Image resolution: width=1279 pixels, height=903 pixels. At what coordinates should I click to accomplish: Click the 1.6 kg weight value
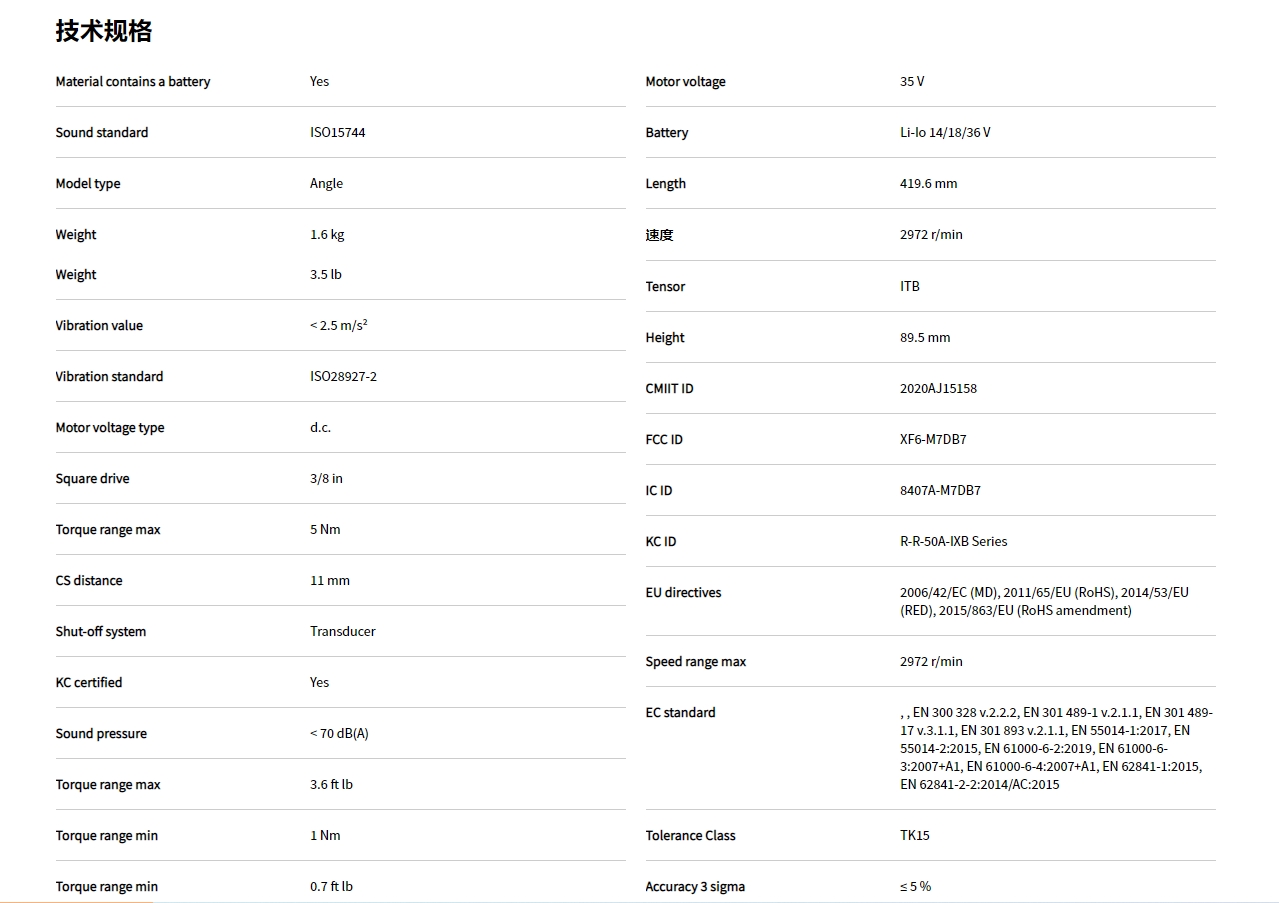327,234
